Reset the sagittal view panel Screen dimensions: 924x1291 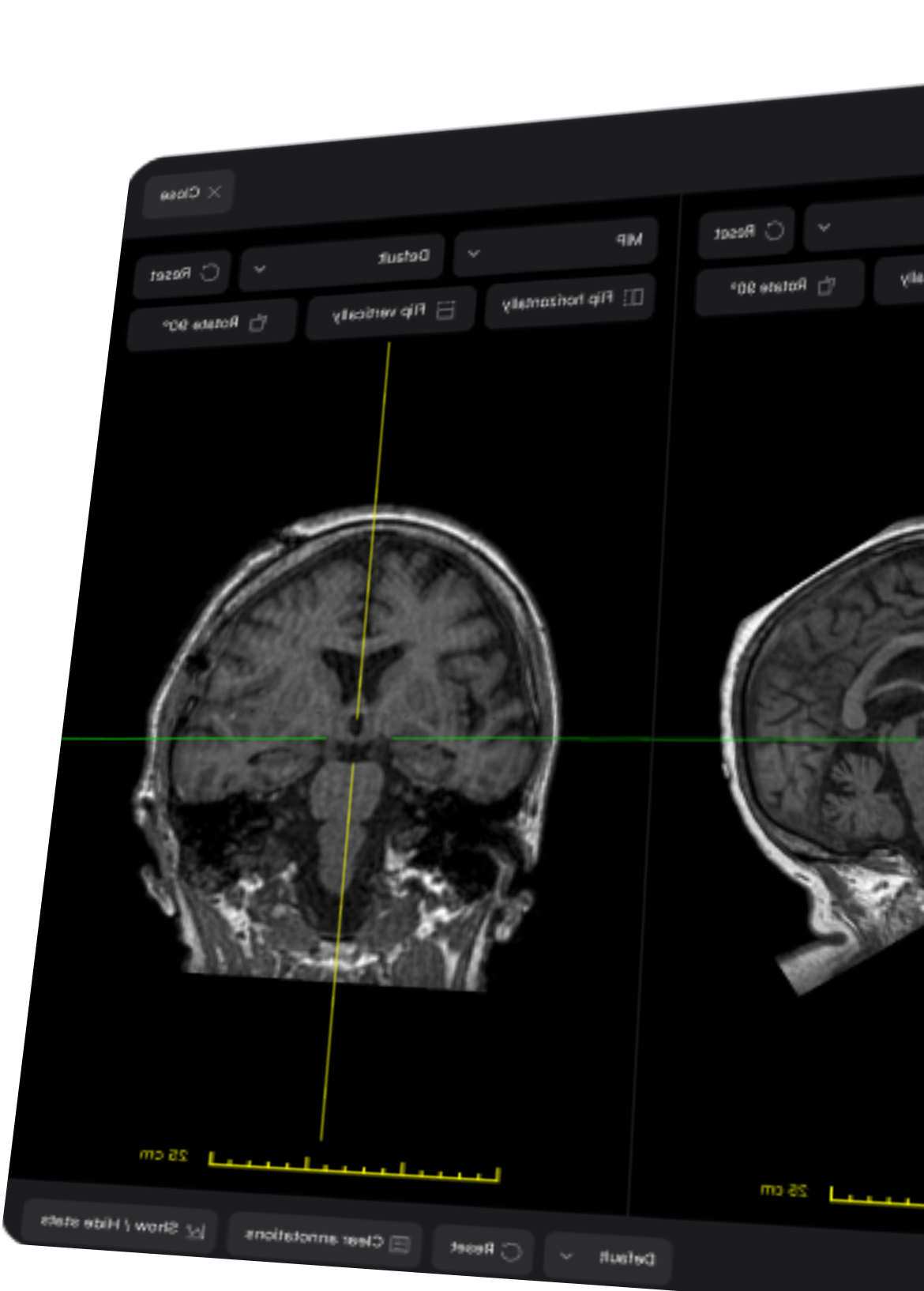(746, 231)
